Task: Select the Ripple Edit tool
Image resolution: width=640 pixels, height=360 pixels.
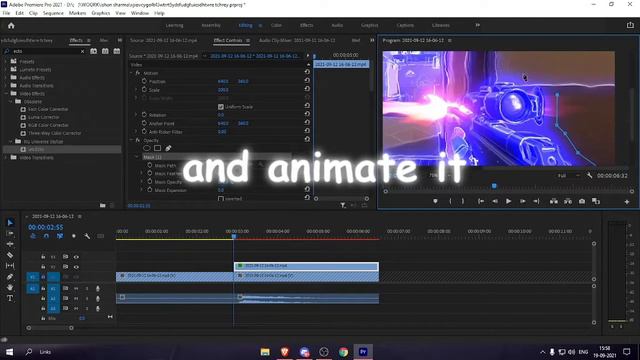Action: click(x=10, y=244)
